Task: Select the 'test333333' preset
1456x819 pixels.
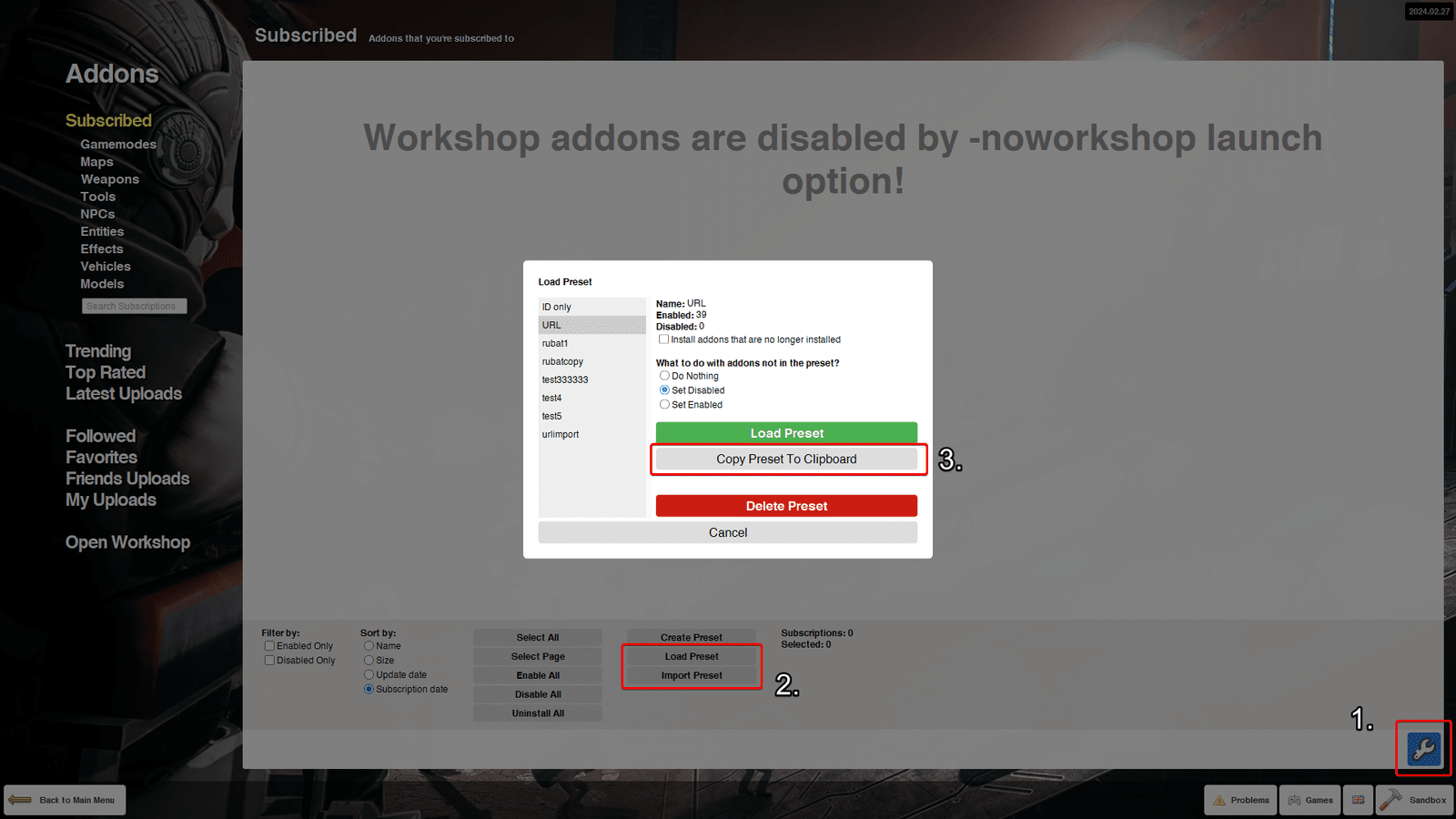Action: pyautogui.click(x=591, y=379)
